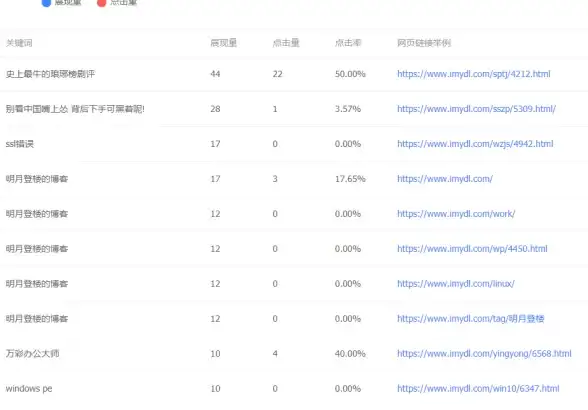588x410 pixels.
Task: Click impressions 17 in the ssl错误 row
Action: point(215,144)
